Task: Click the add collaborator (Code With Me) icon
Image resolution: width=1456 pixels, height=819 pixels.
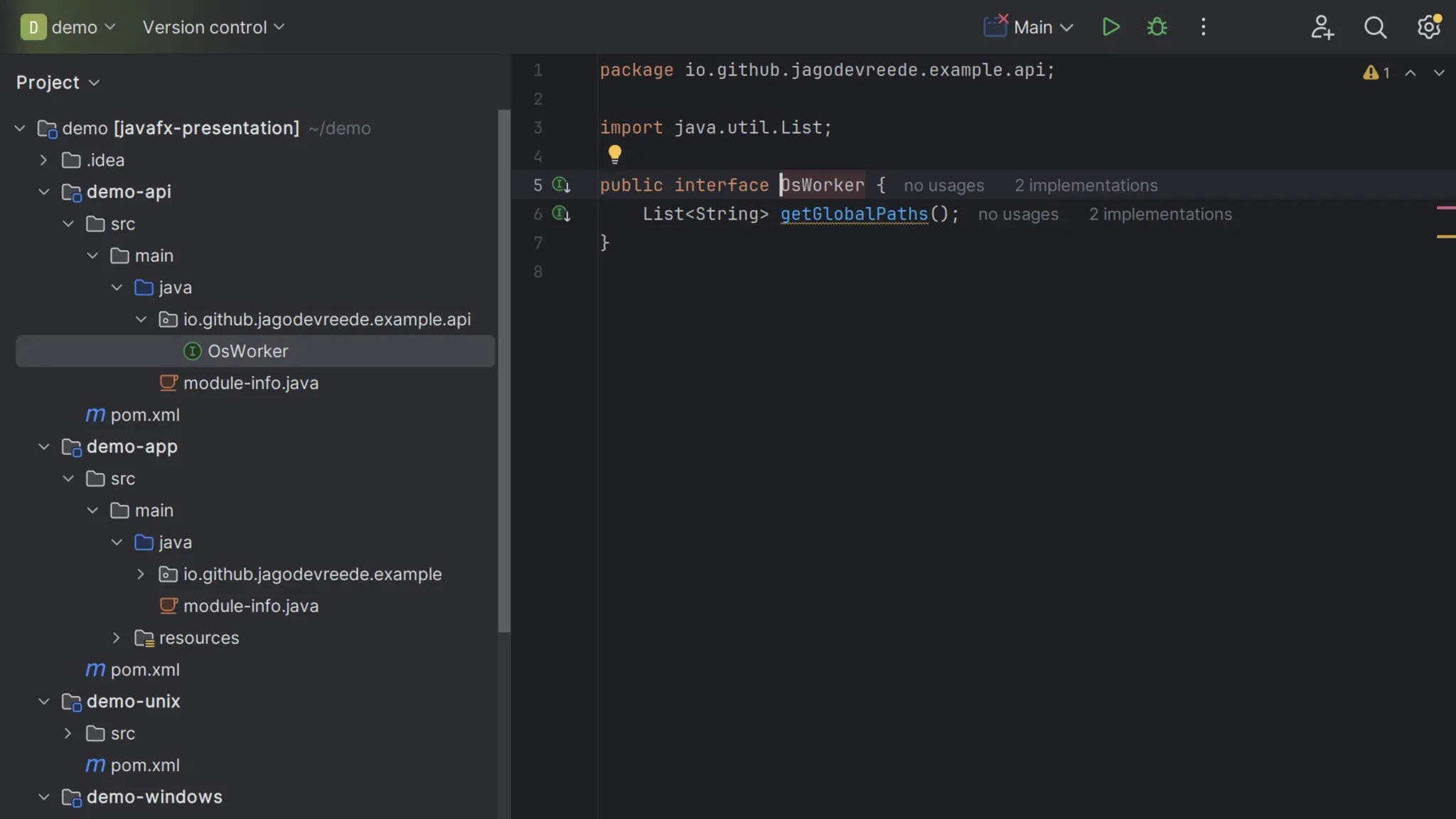Action: click(x=1322, y=27)
